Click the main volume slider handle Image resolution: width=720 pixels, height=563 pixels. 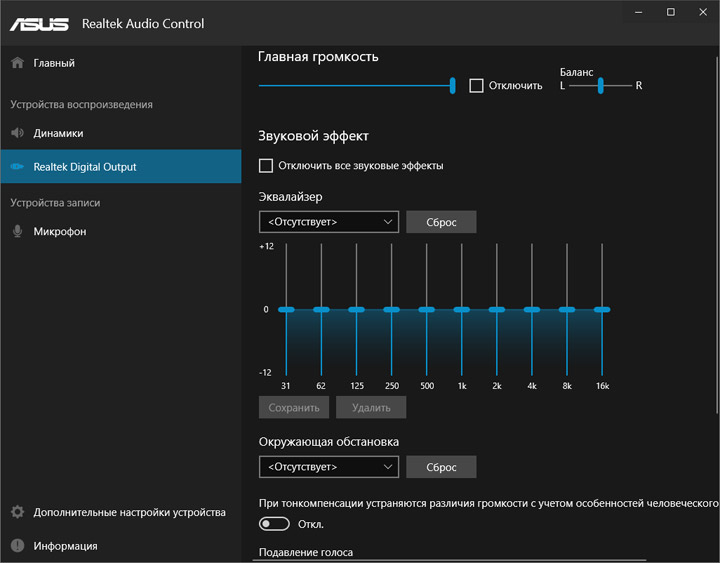452,86
